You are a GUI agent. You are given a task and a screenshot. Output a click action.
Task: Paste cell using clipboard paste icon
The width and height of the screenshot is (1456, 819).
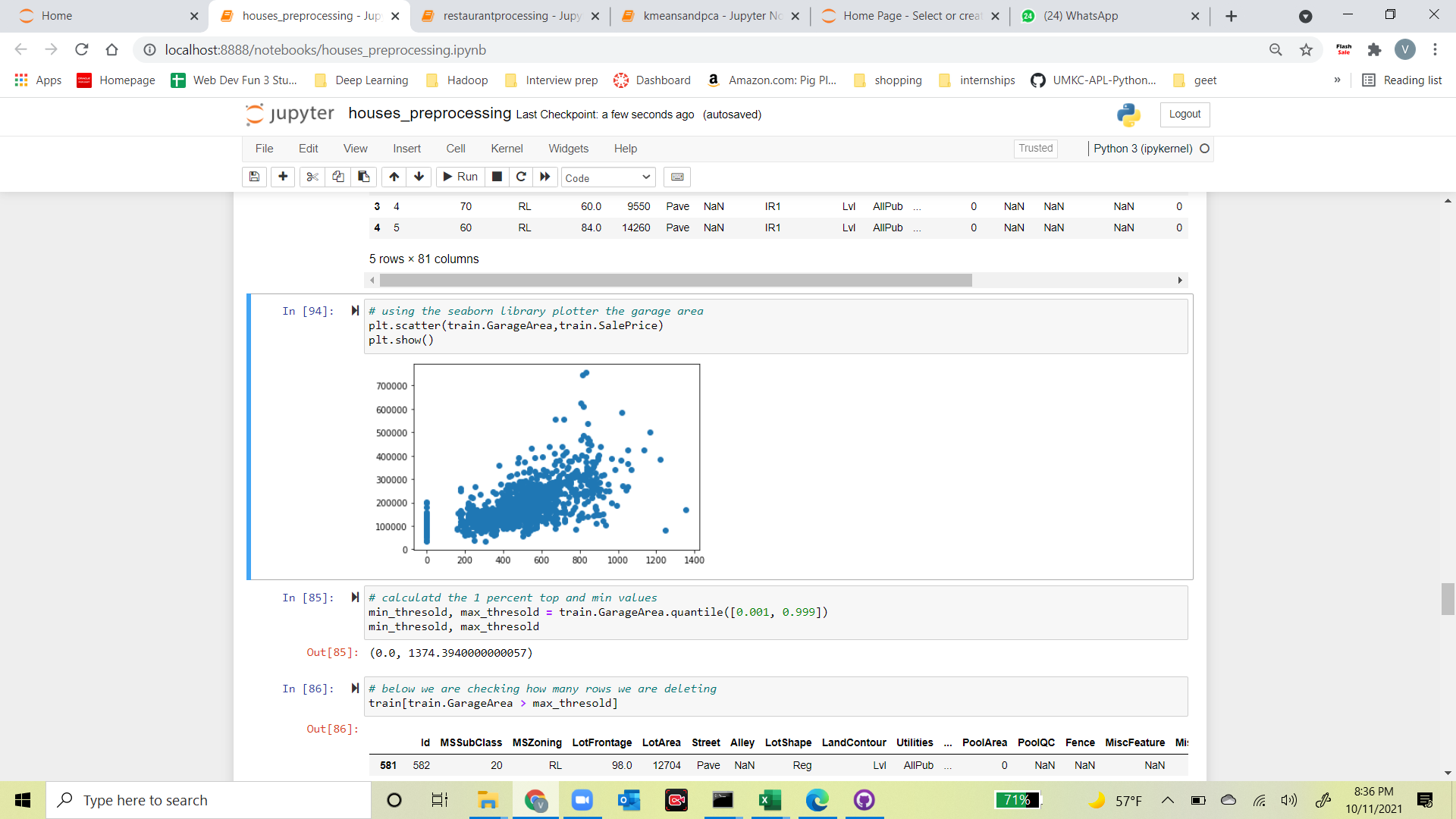[364, 177]
